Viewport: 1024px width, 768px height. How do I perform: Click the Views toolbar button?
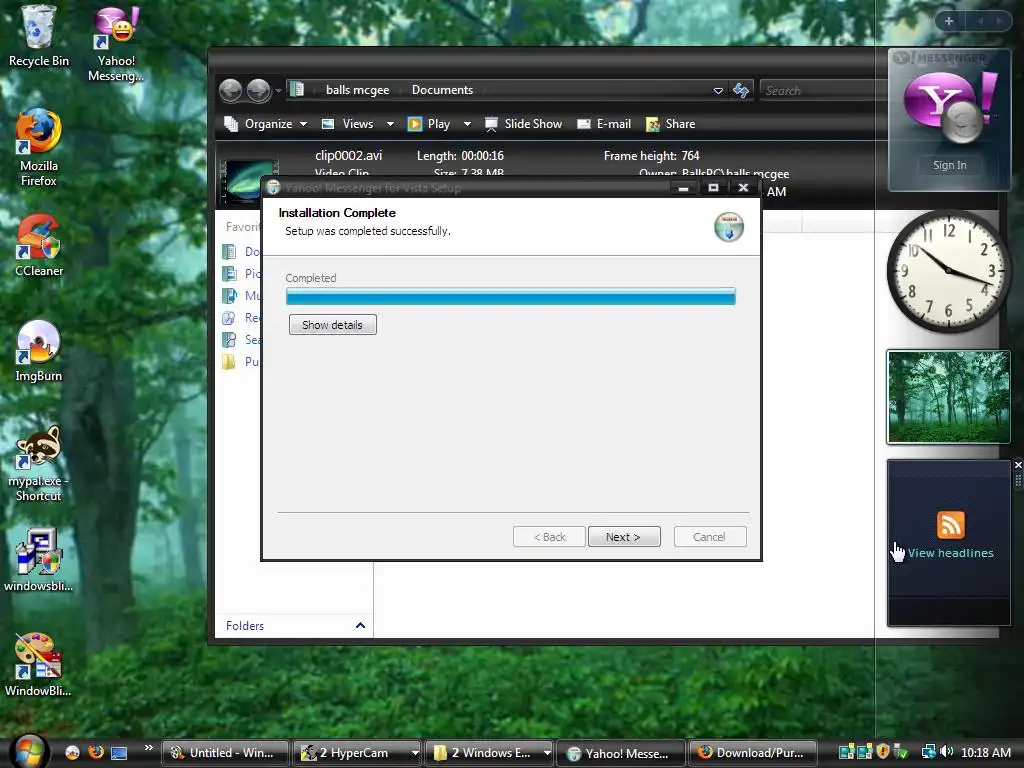[x=348, y=124]
